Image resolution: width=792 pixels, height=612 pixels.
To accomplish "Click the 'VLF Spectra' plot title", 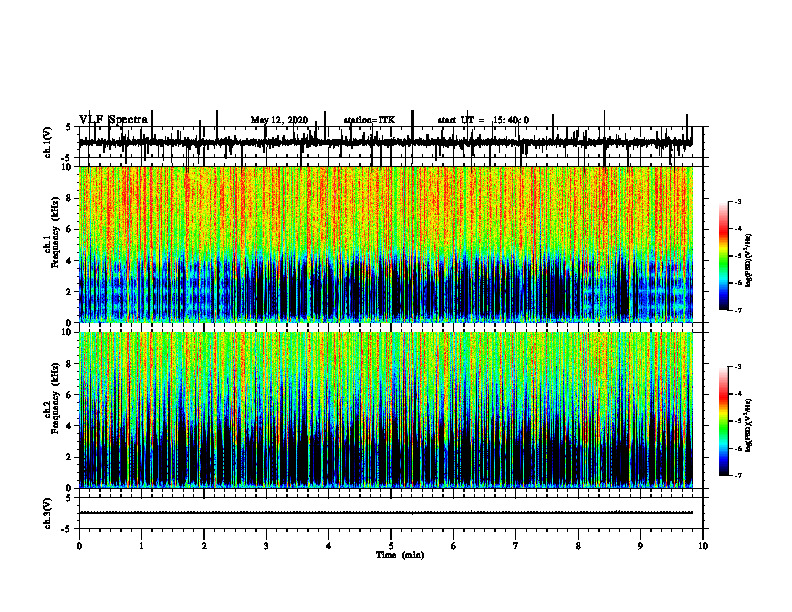I will (114, 120).
